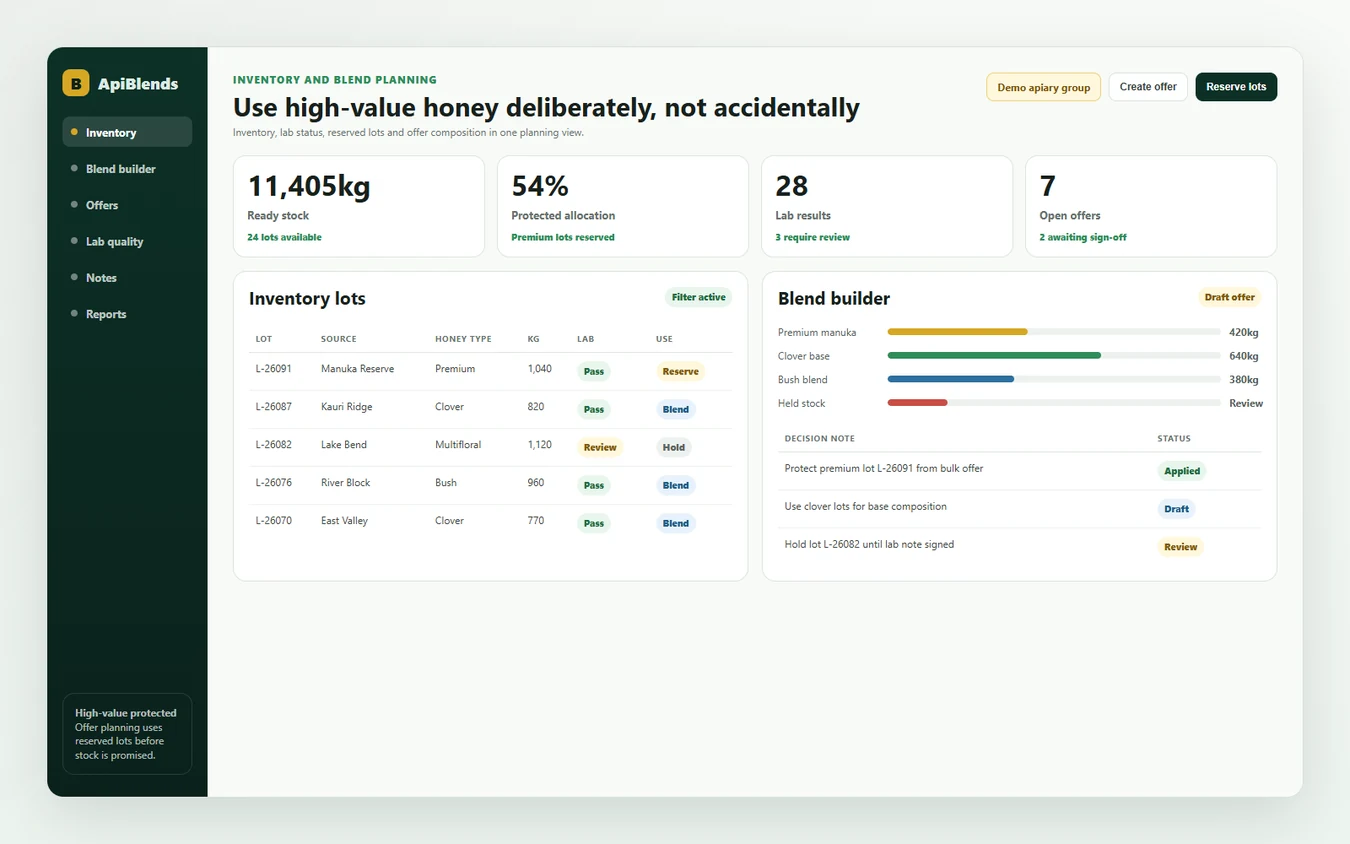Click the Kauri Ridge source cell

(346, 407)
